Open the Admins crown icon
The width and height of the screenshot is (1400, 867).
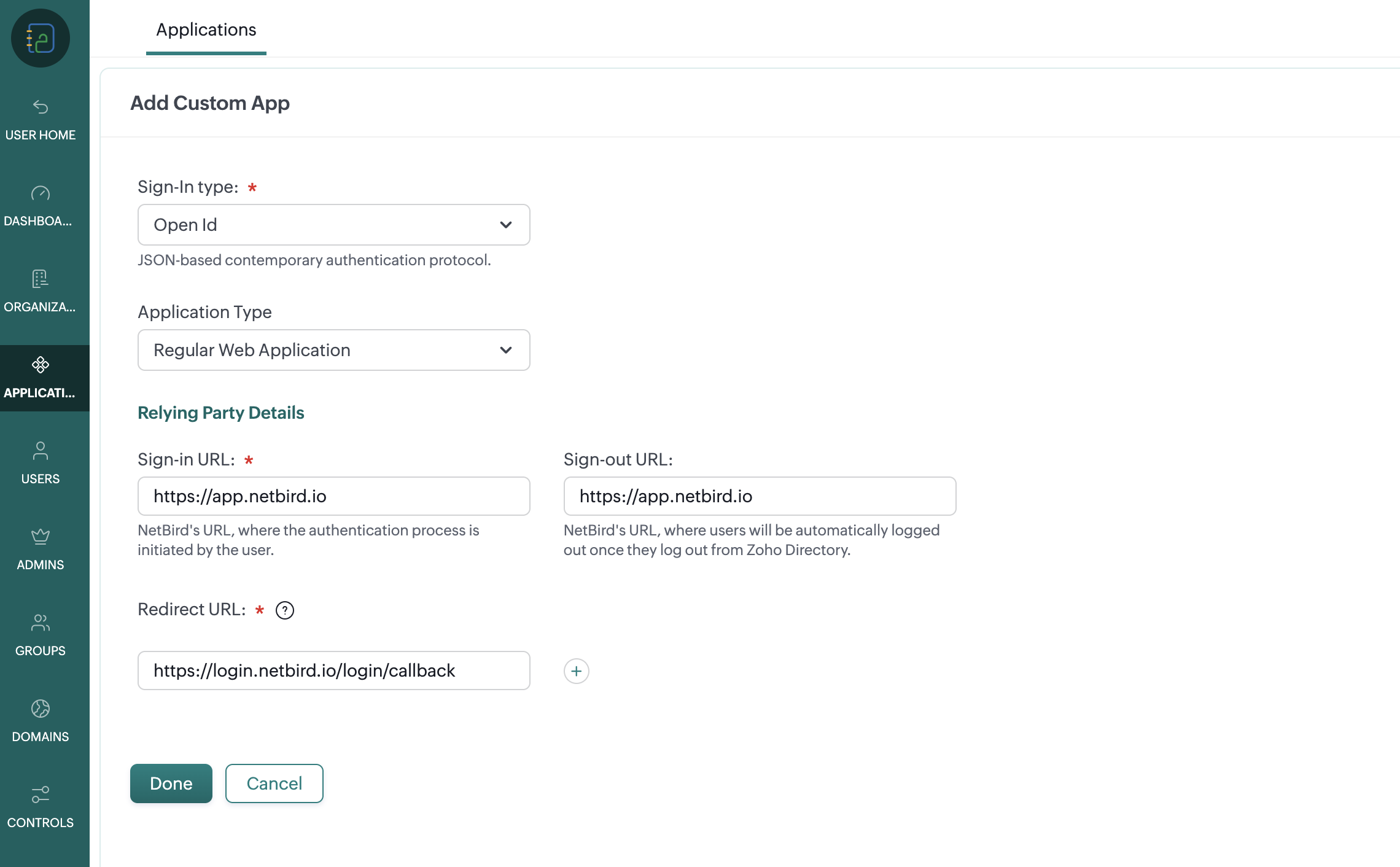[41, 537]
